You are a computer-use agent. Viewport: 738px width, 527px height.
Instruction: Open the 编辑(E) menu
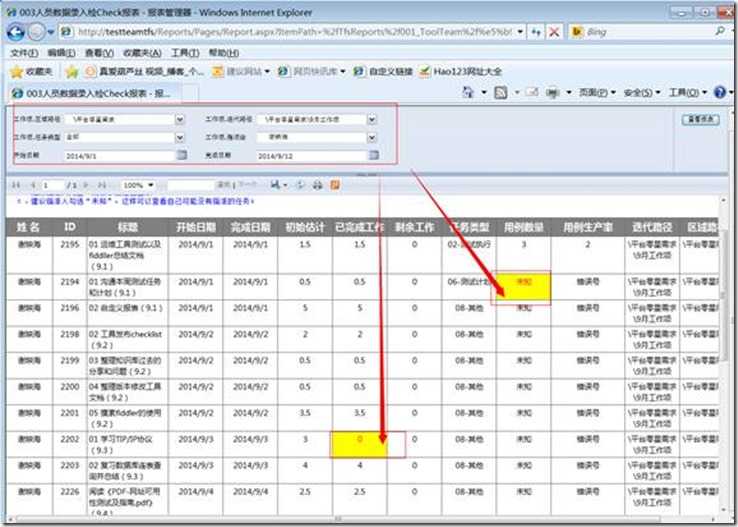pyautogui.click(x=61, y=53)
